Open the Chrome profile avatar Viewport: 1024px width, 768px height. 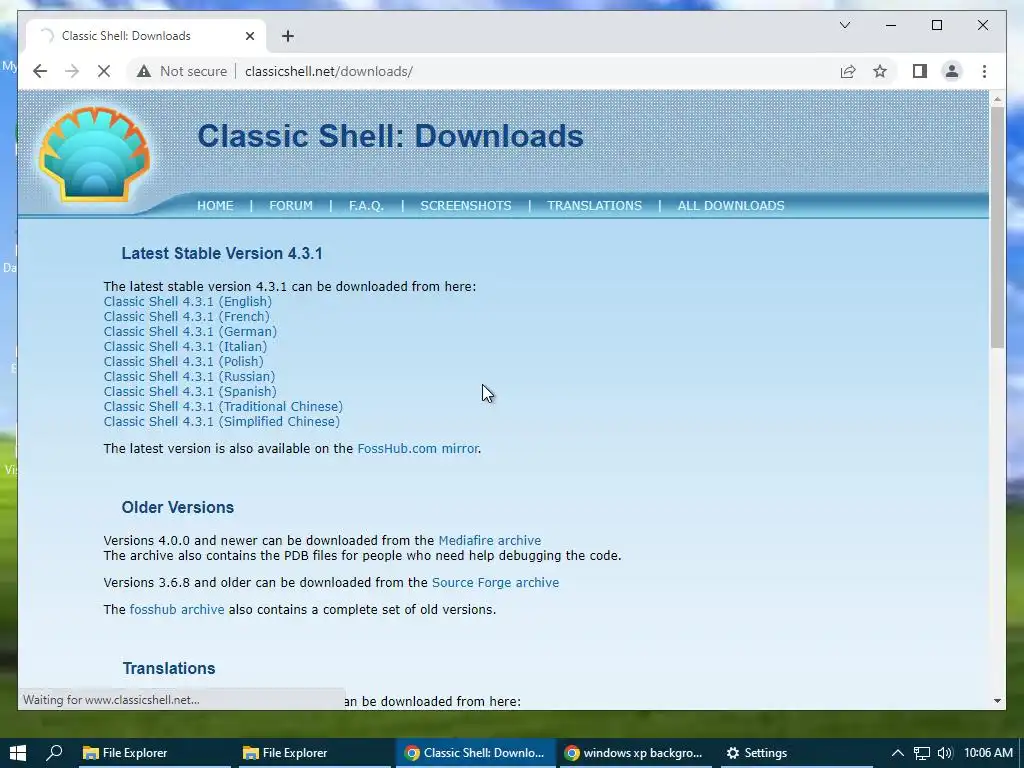click(952, 71)
